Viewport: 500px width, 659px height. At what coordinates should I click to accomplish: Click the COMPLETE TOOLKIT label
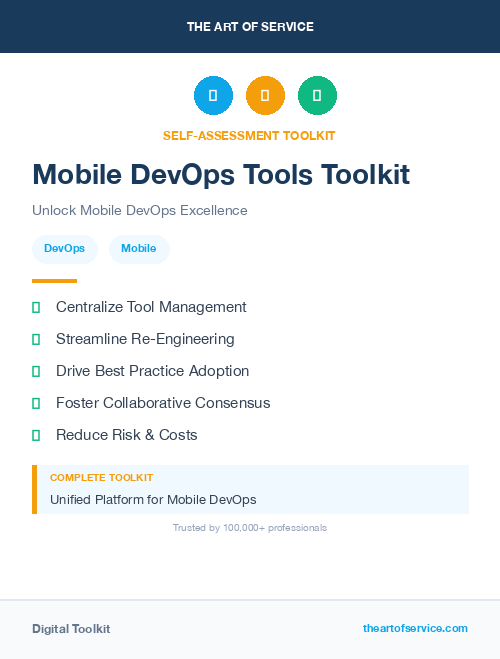coord(101,478)
